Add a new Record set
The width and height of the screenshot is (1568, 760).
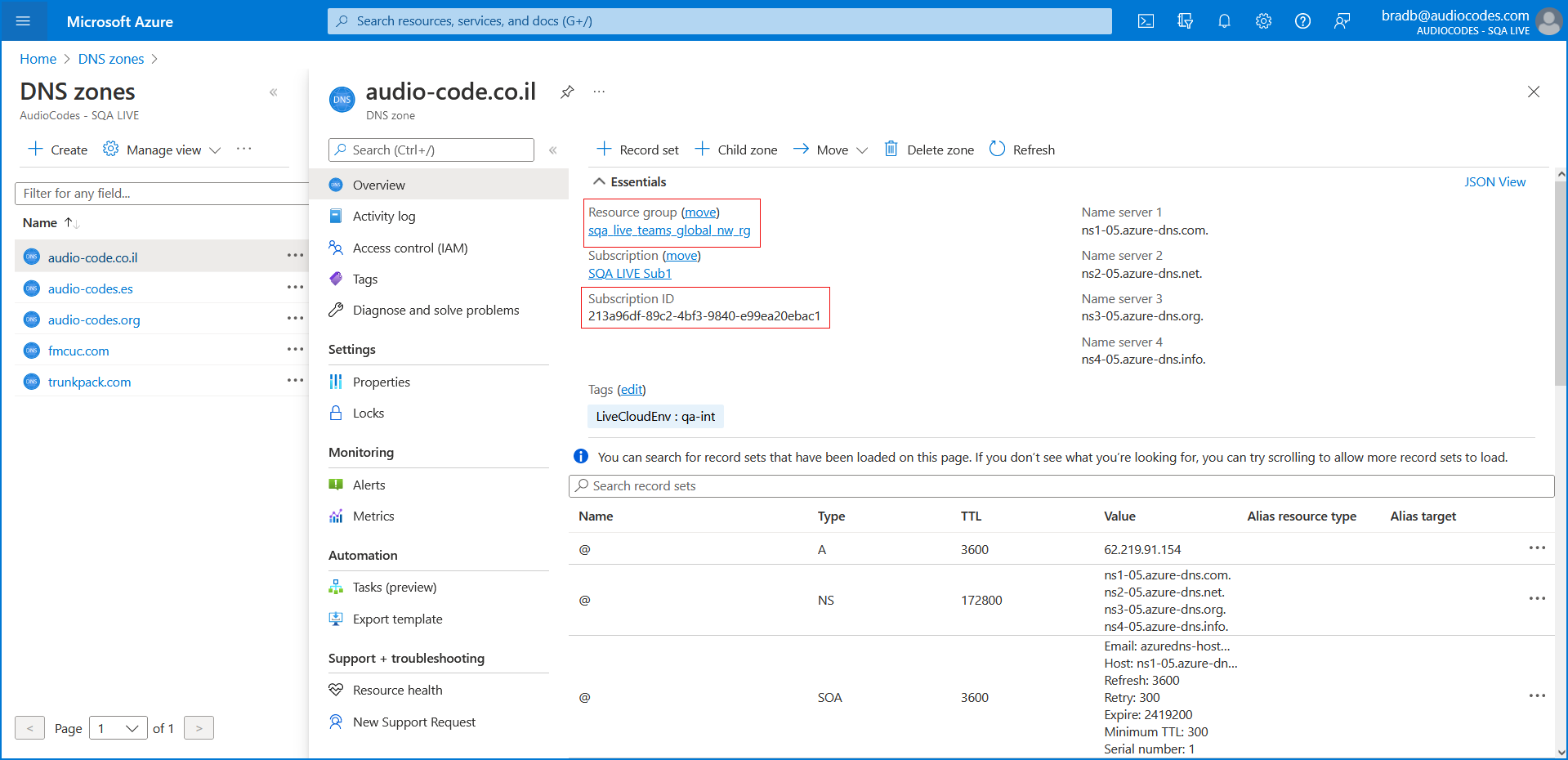[x=637, y=150]
